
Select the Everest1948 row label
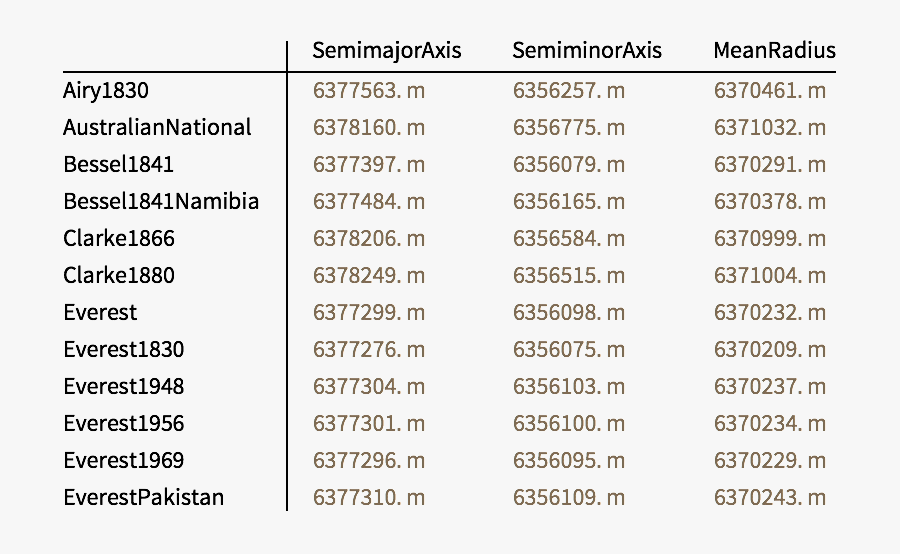coord(123,386)
